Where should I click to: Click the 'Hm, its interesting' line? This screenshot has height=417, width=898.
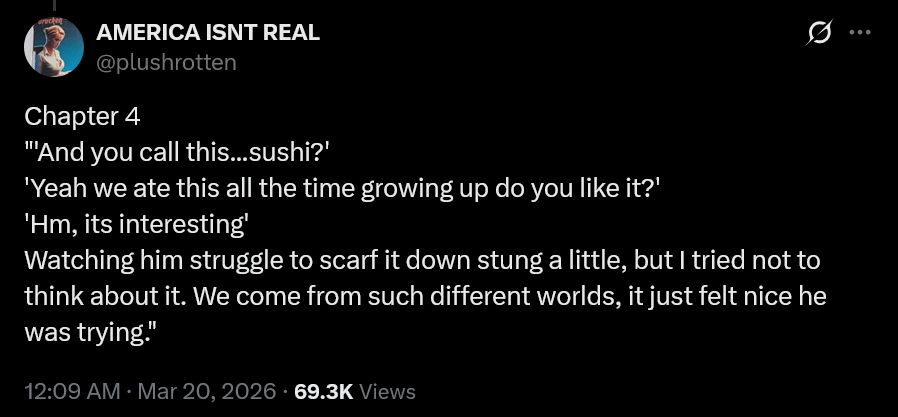136,225
